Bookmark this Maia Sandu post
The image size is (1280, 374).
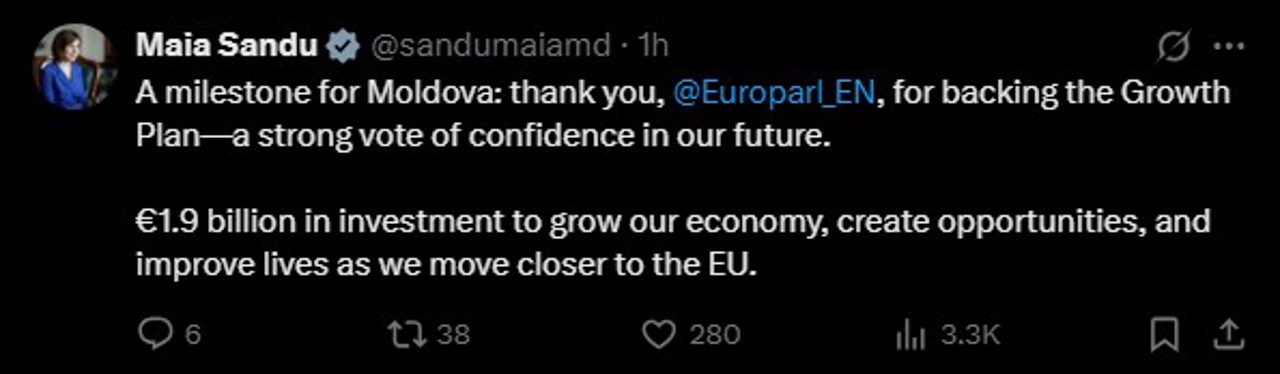[x=1165, y=334]
